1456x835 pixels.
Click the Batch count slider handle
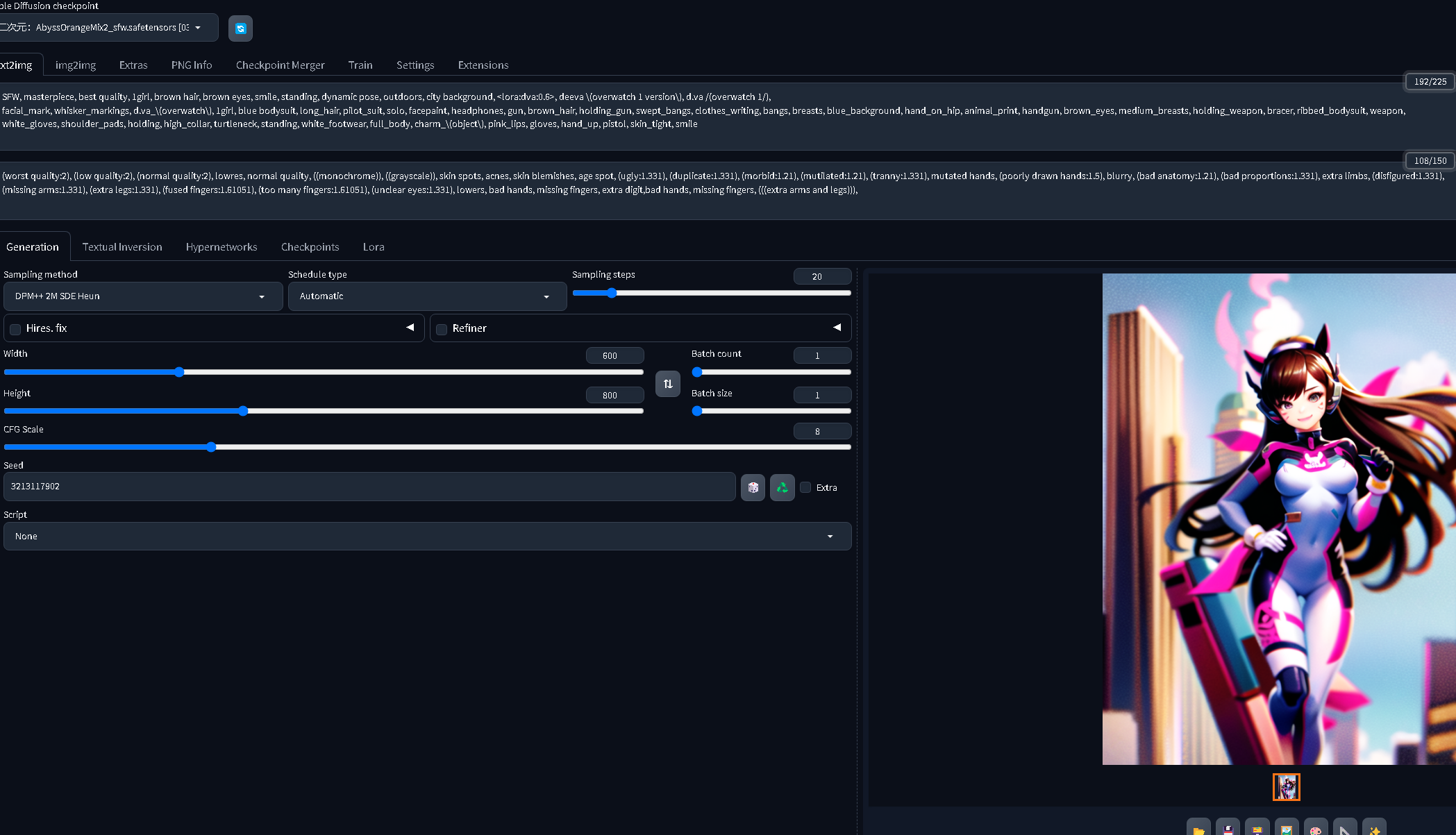(x=697, y=372)
